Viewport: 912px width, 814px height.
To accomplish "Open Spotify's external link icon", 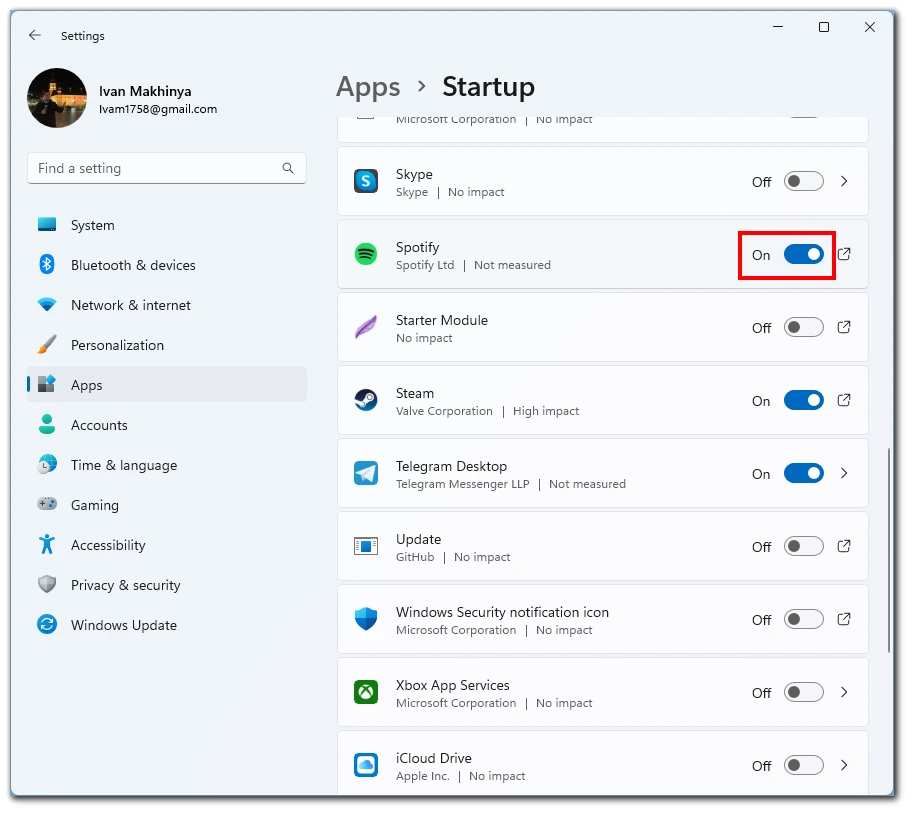I will click(844, 254).
